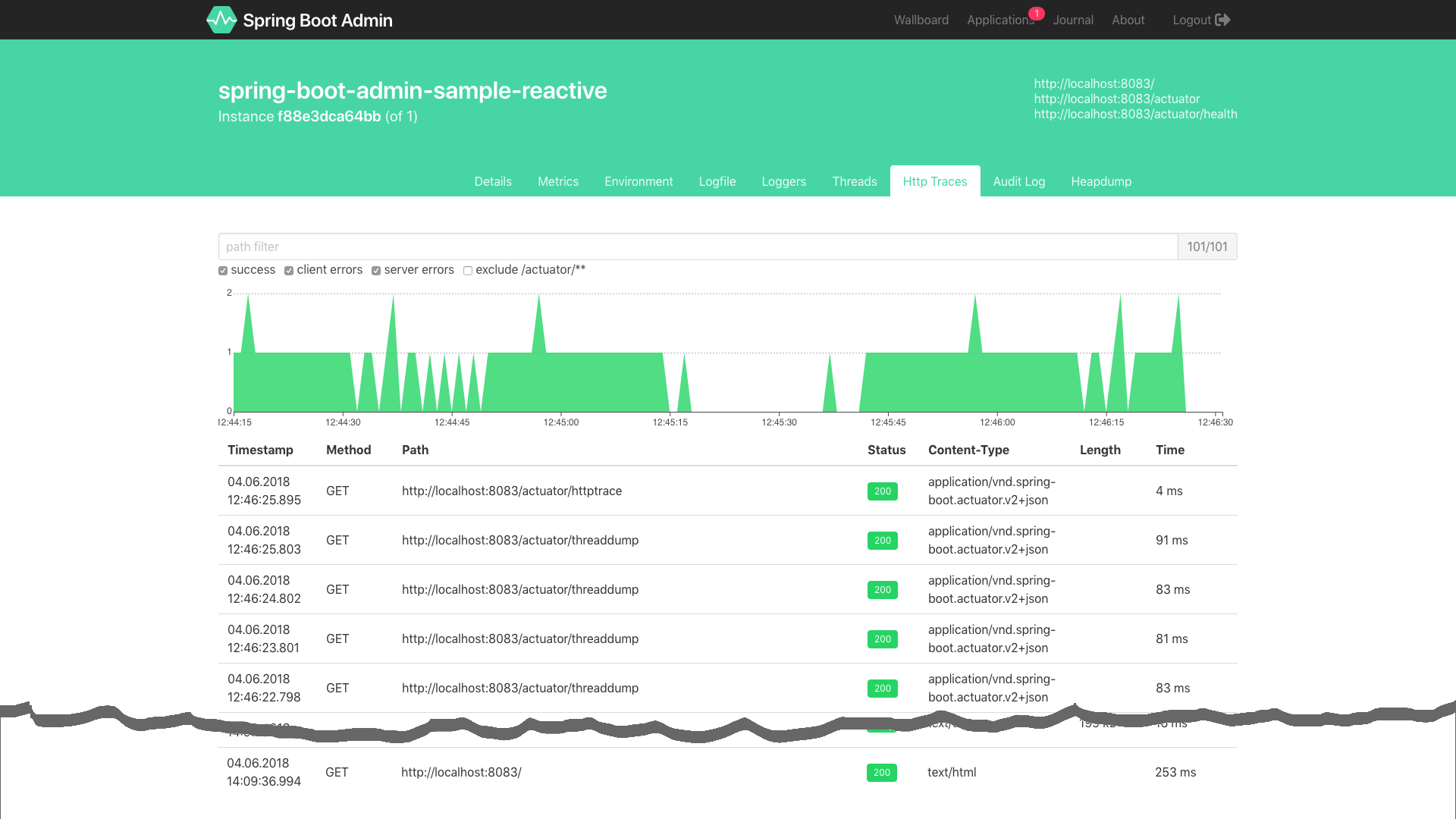
Task: Open the Applications menu with badge
Action: pyautogui.click(x=1001, y=19)
